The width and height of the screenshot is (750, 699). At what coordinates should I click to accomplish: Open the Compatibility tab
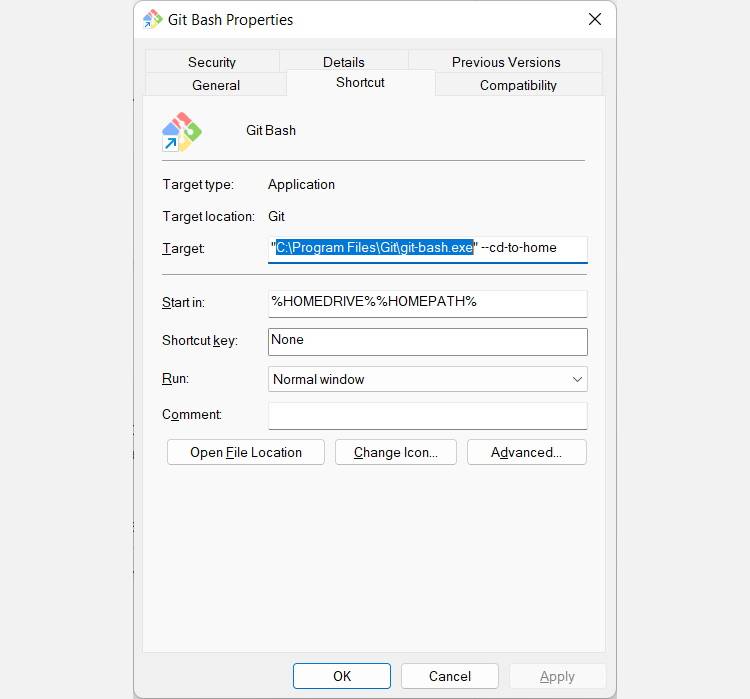518,85
